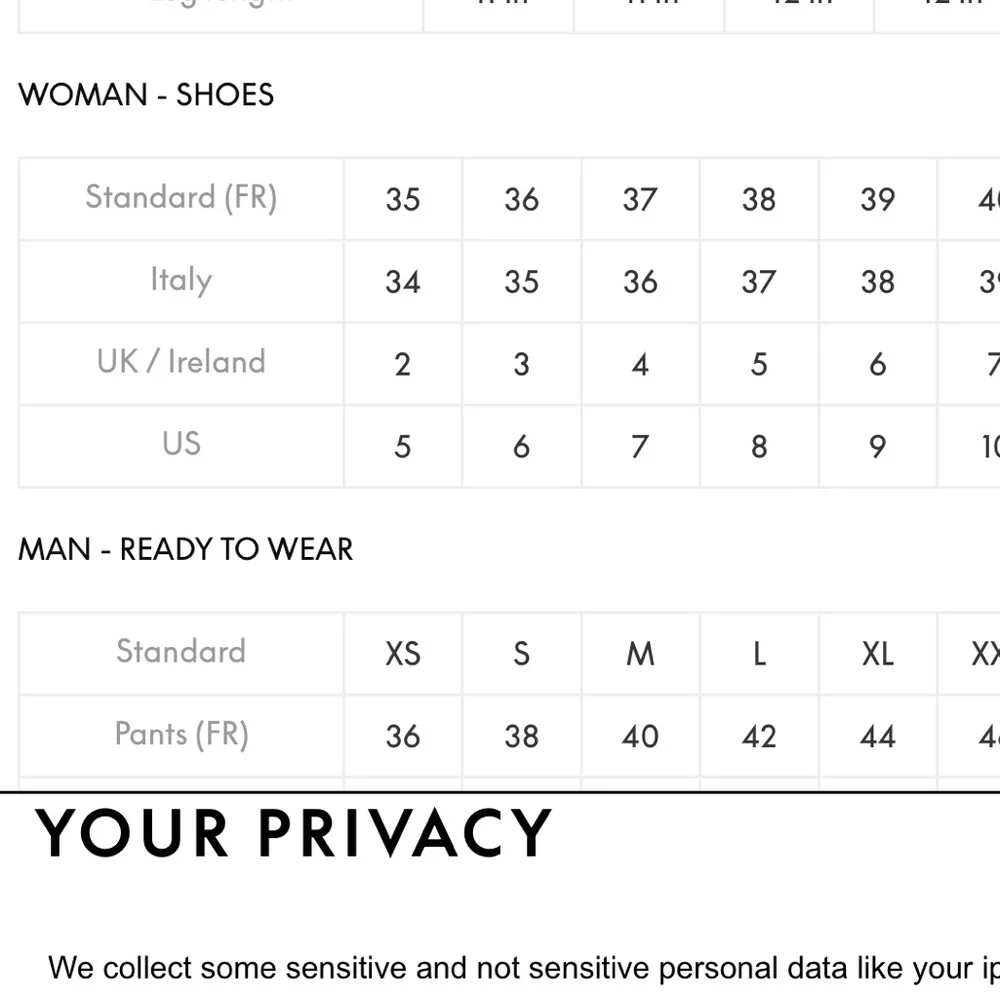Select the Italy row label
Viewport: 1000px width, 1000px height.
[181, 280]
